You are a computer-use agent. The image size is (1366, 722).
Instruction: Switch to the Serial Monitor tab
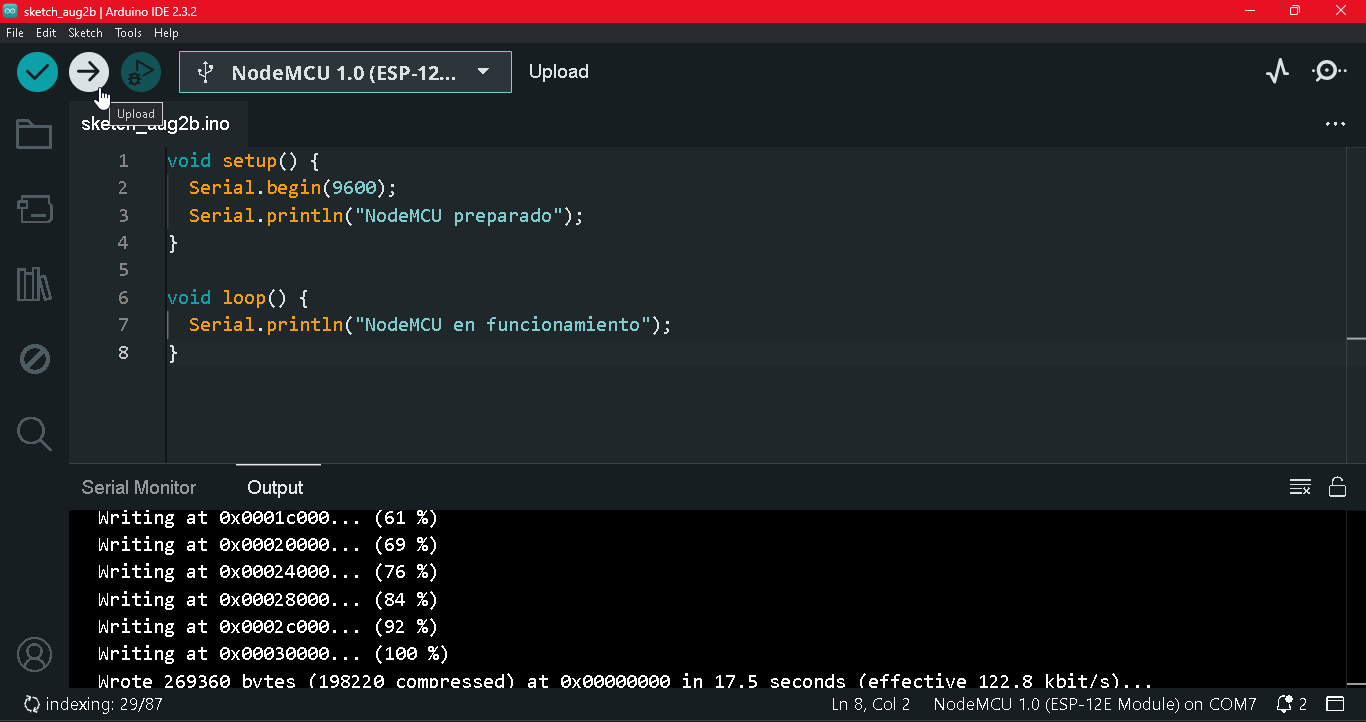tap(138, 487)
